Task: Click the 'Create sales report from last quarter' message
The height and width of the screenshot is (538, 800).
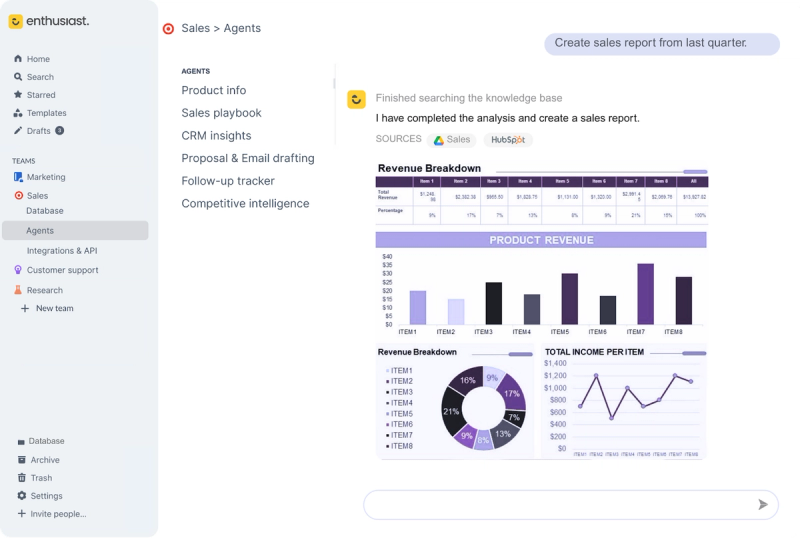Action: 662,43
